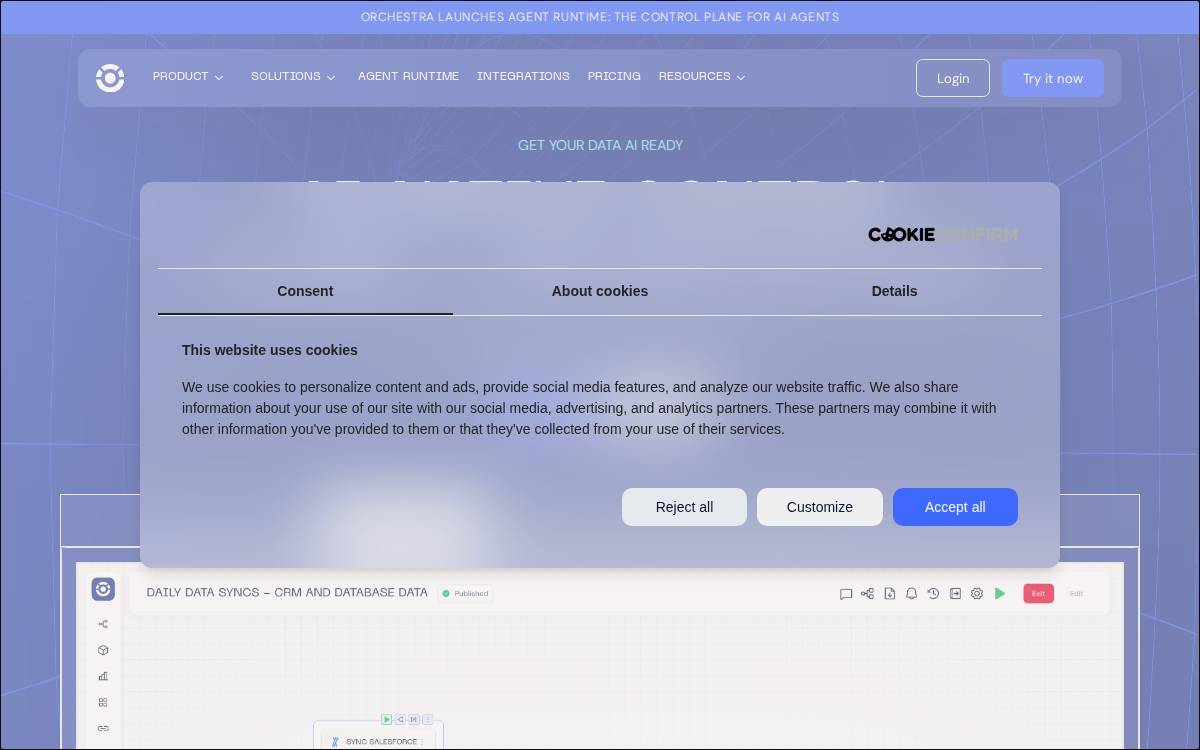Click the CookieConfirm logo
The height and width of the screenshot is (750, 1200).
coord(943,234)
